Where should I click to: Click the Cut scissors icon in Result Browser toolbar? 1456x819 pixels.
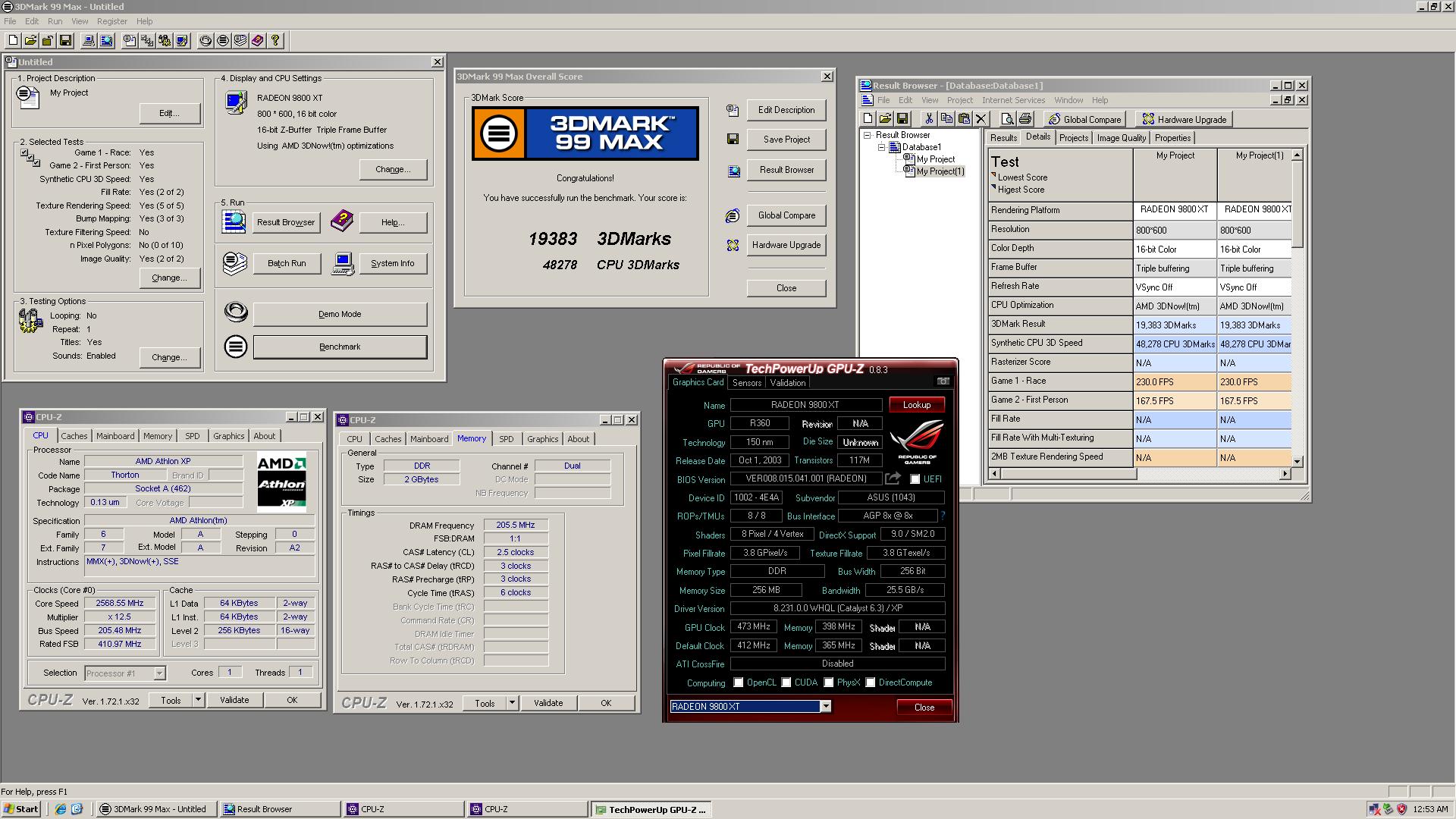(x=929, y=119)
